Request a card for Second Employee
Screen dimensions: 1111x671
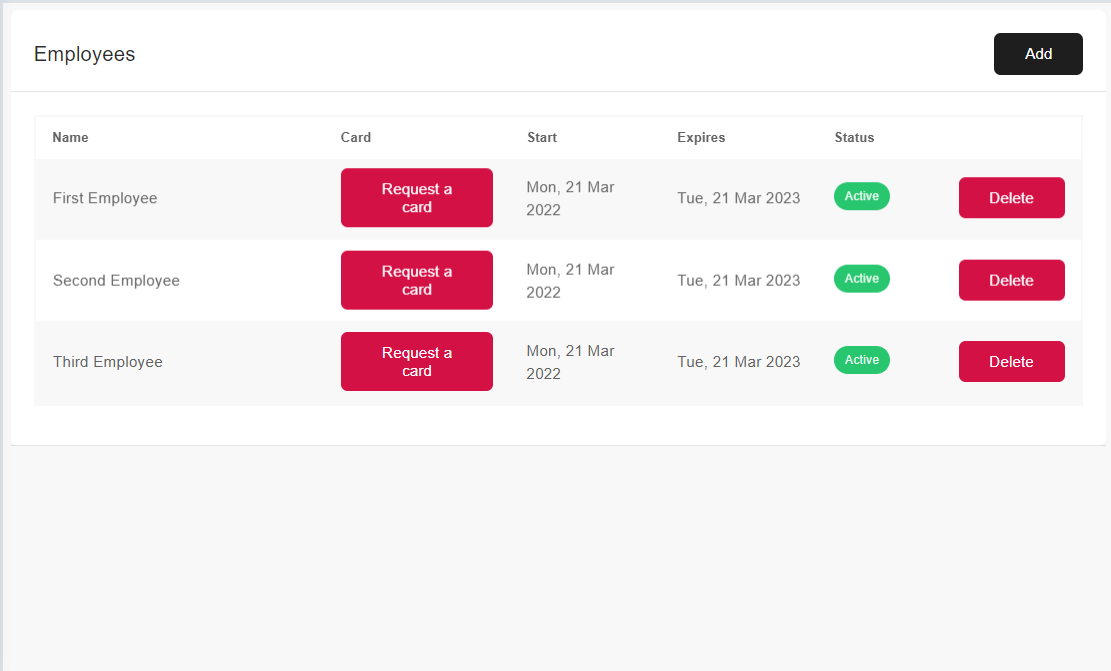(x=416, y=280)
